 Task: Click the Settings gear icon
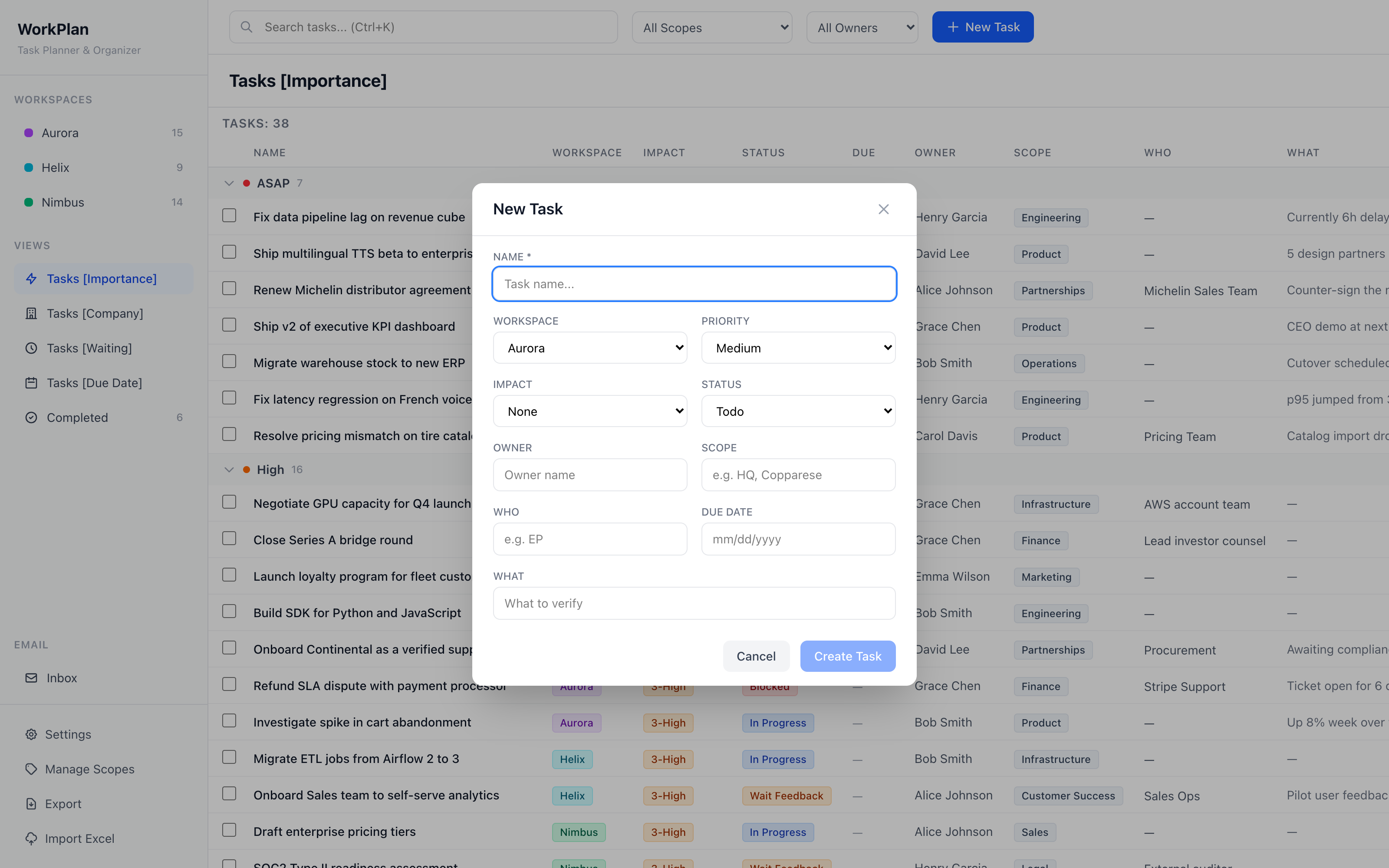(32, 734)
